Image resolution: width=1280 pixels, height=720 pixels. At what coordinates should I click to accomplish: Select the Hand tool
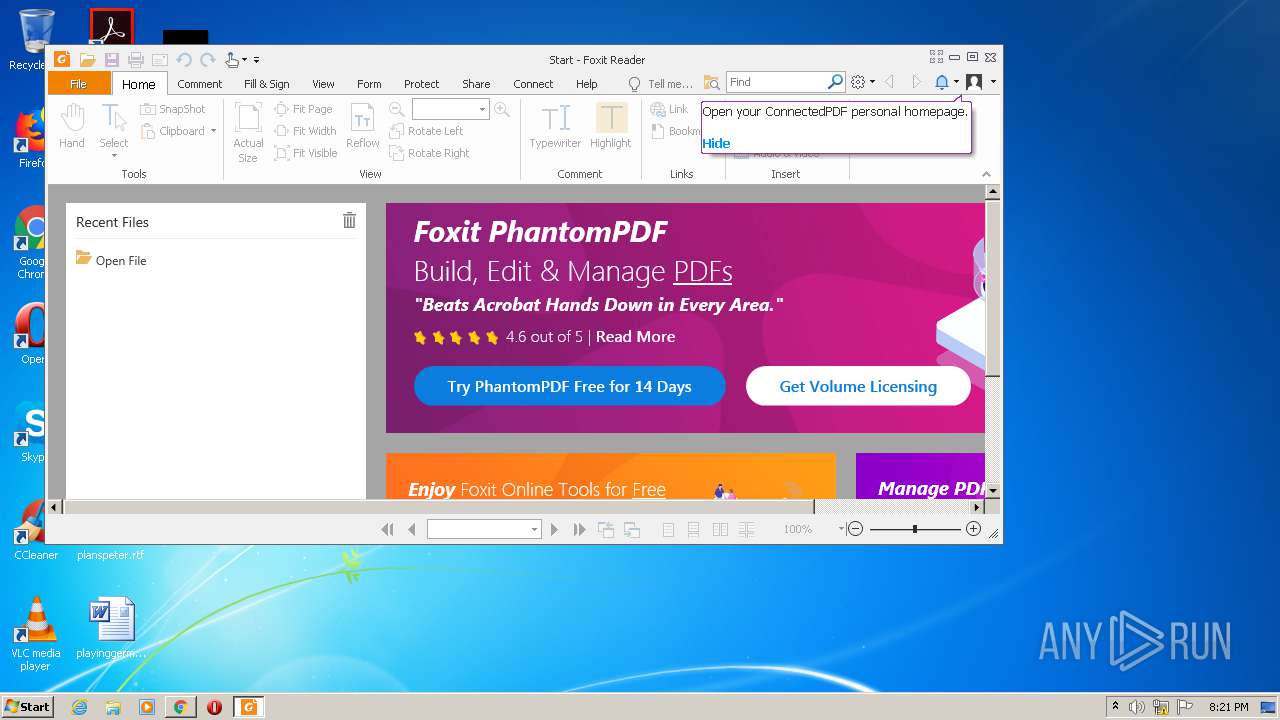(x=72, y=126)
